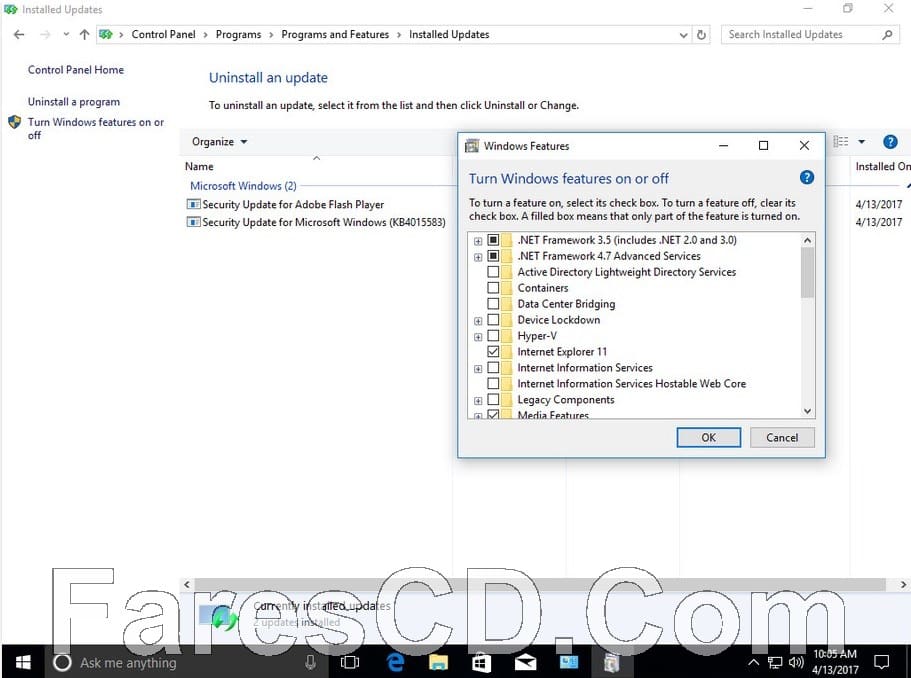Select Security Update for Adobe Flash Player
Image resolution: width=911 pixels, height=678 pixels.
pyautogui.click(x=293, y=205)
